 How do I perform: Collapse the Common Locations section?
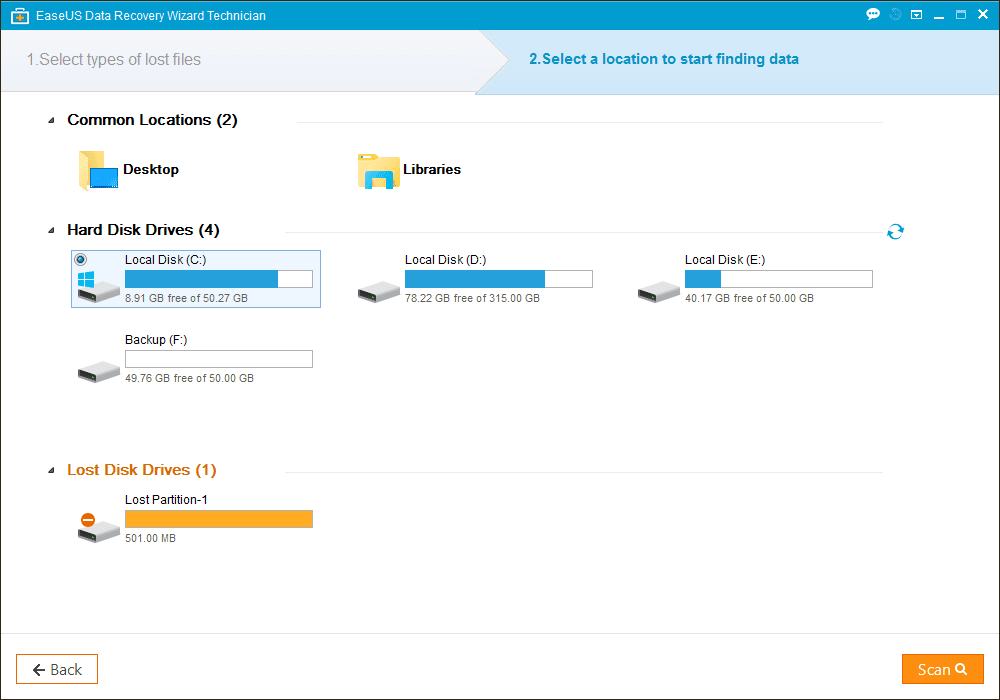pos(50,119)
